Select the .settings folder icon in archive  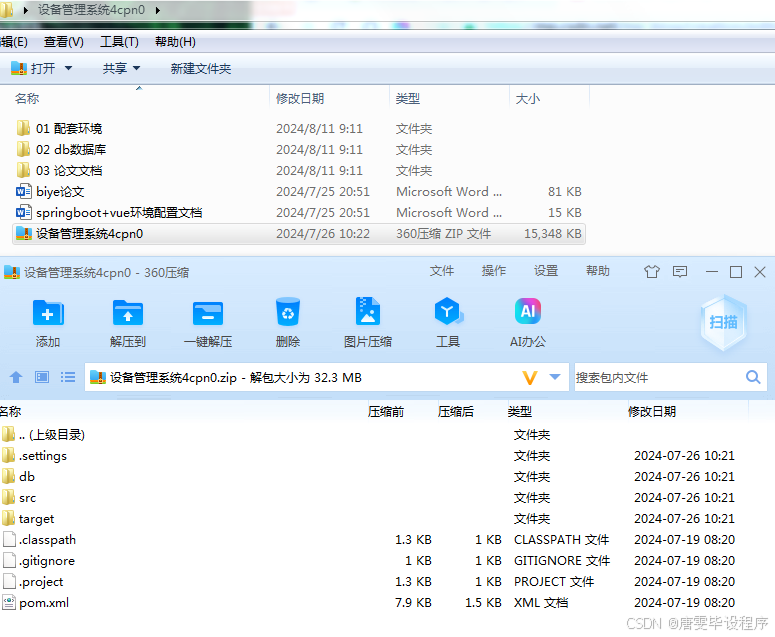point(8,455)
